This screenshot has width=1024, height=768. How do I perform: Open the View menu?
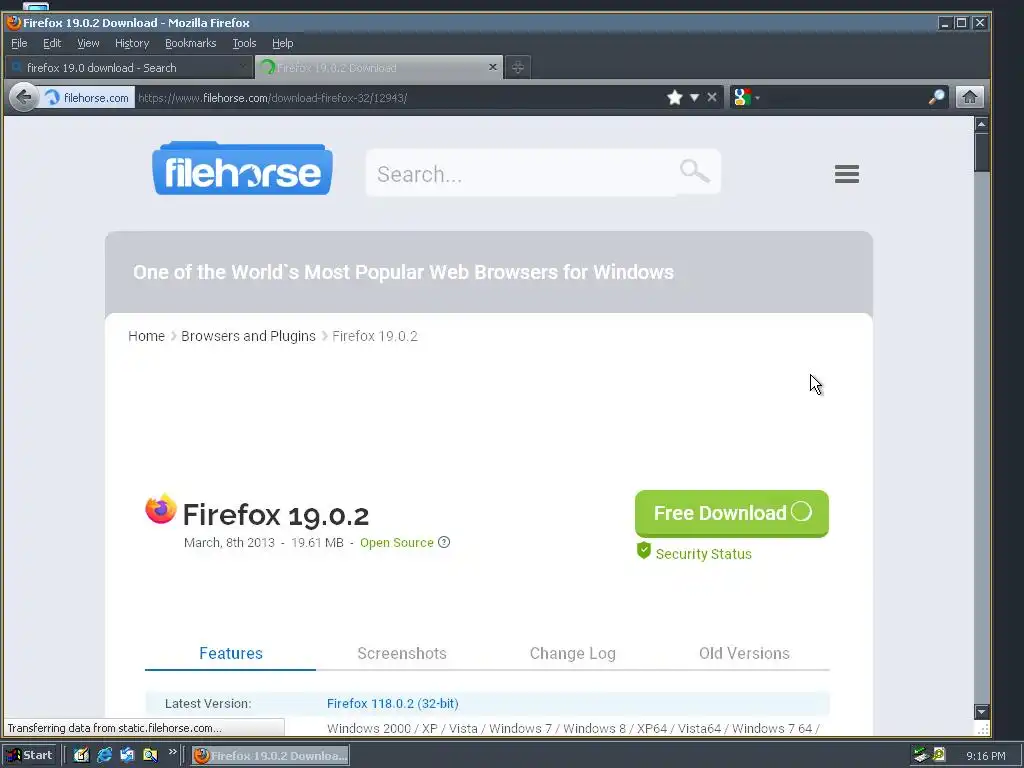point(88,43)
